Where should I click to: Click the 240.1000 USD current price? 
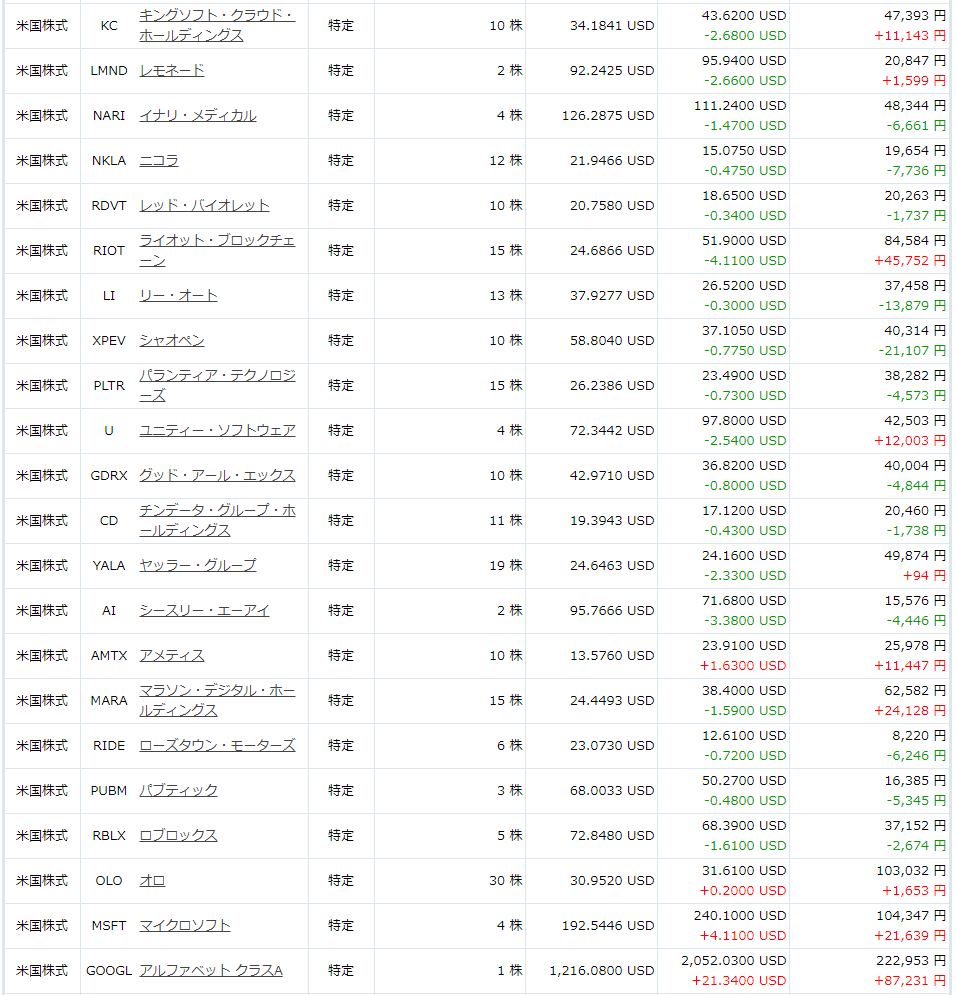pyautogui.click(x=740, y=916)
